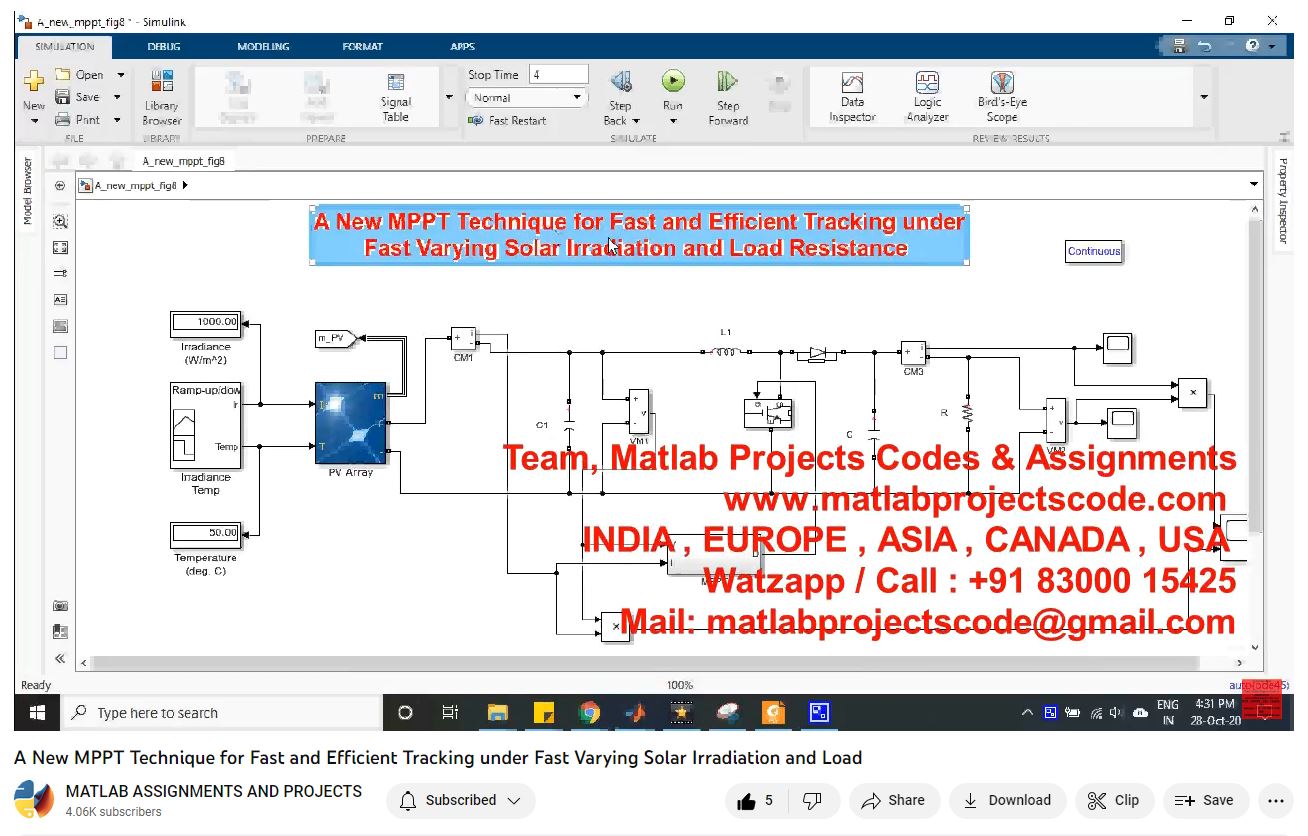Switch to the MODELING tab
Viewport: 1308px width, 836px height.
(263, 46)
